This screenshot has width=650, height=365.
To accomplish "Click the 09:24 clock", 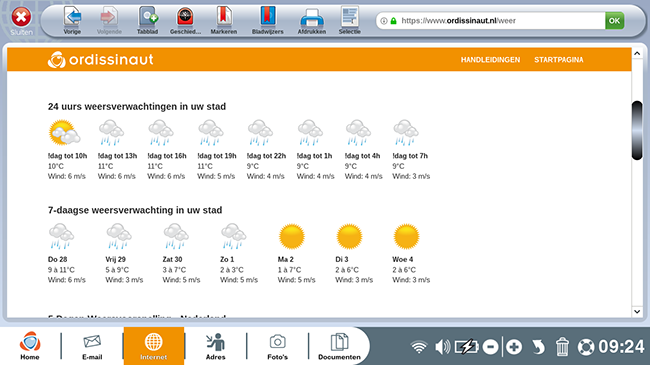I will tap(621, 347).
